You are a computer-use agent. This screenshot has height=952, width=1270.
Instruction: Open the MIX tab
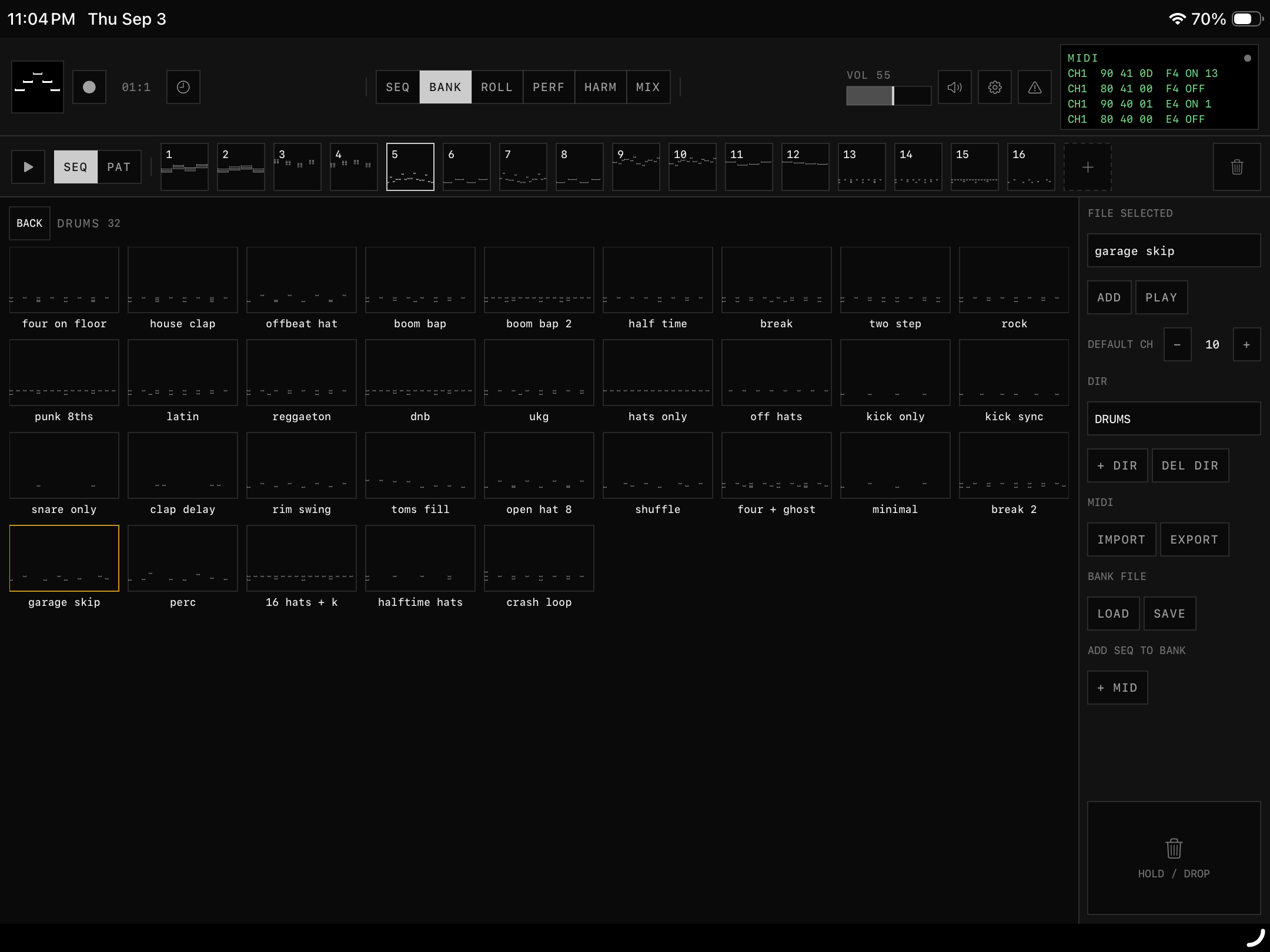[648, 87]
